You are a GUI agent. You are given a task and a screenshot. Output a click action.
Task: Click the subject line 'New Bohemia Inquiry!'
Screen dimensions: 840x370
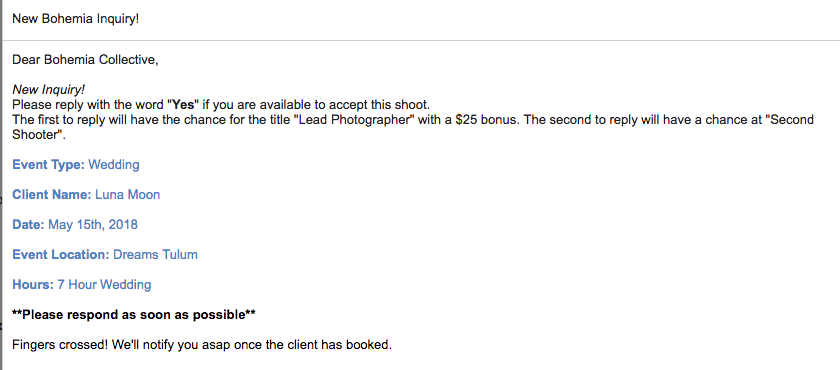tap(76, 19)
